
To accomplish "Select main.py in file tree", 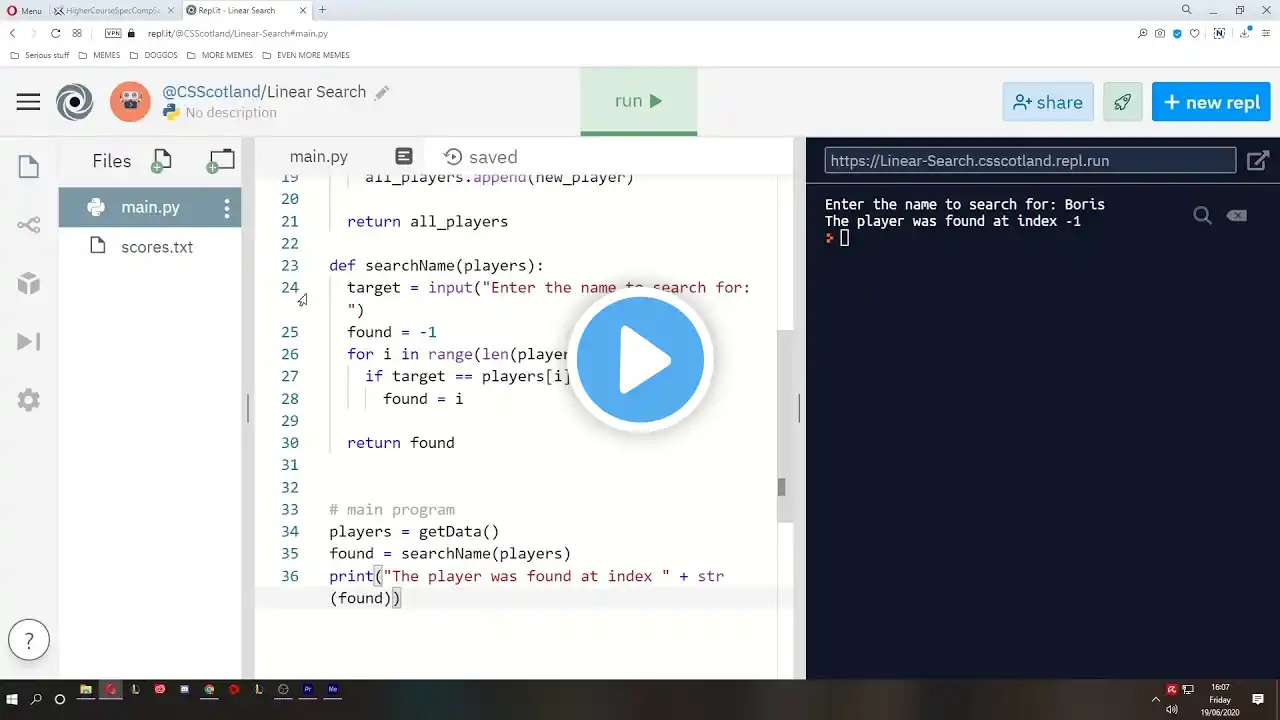I will 150,207.
